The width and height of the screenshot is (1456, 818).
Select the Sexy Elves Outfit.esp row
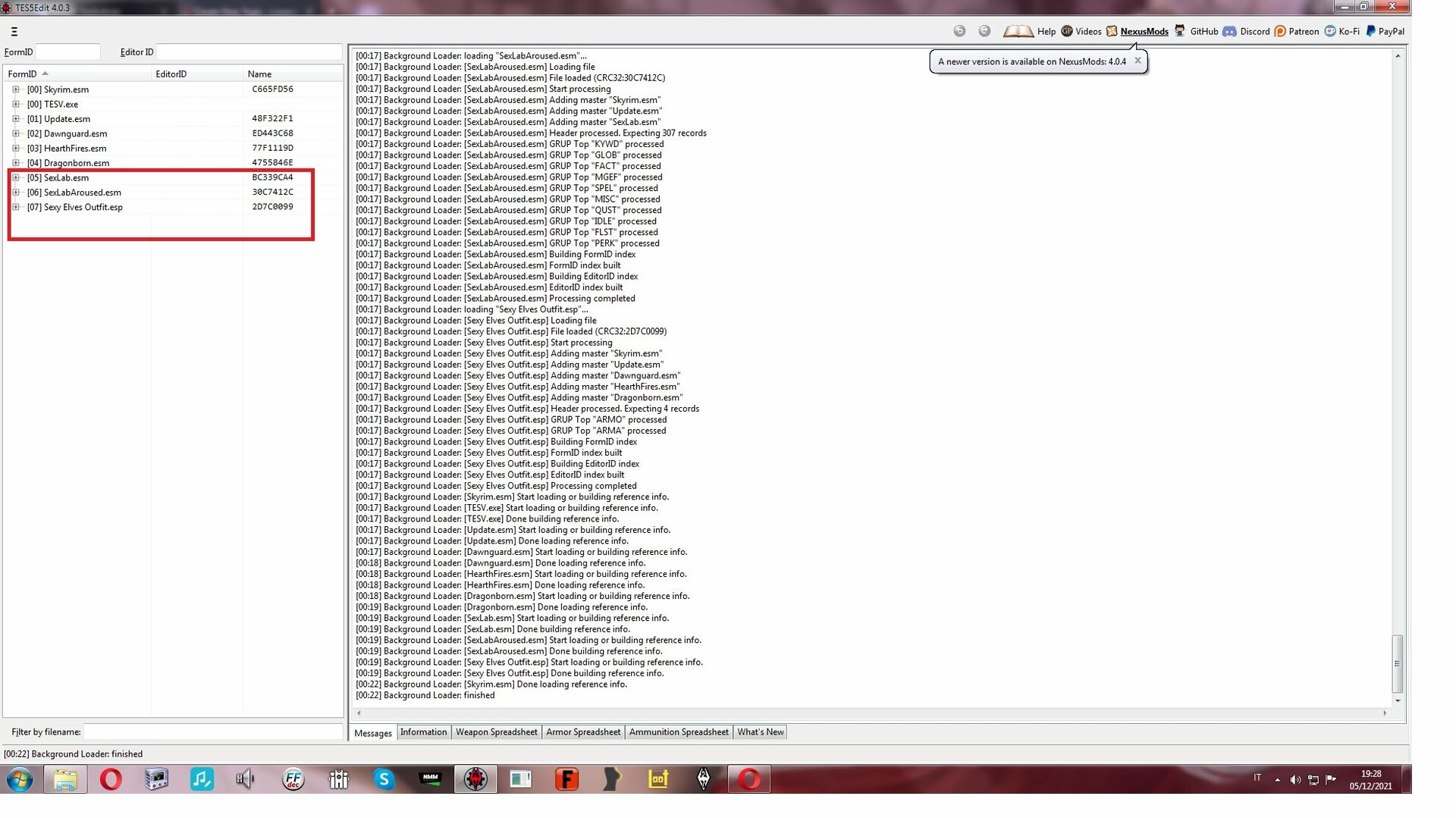[x=174, y=207]
